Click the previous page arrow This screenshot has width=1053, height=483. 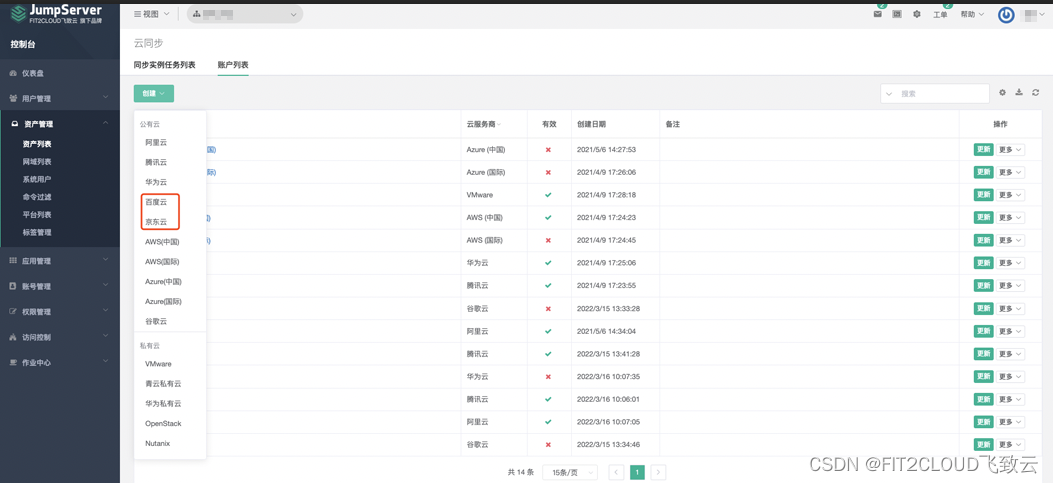click(616, 472)
